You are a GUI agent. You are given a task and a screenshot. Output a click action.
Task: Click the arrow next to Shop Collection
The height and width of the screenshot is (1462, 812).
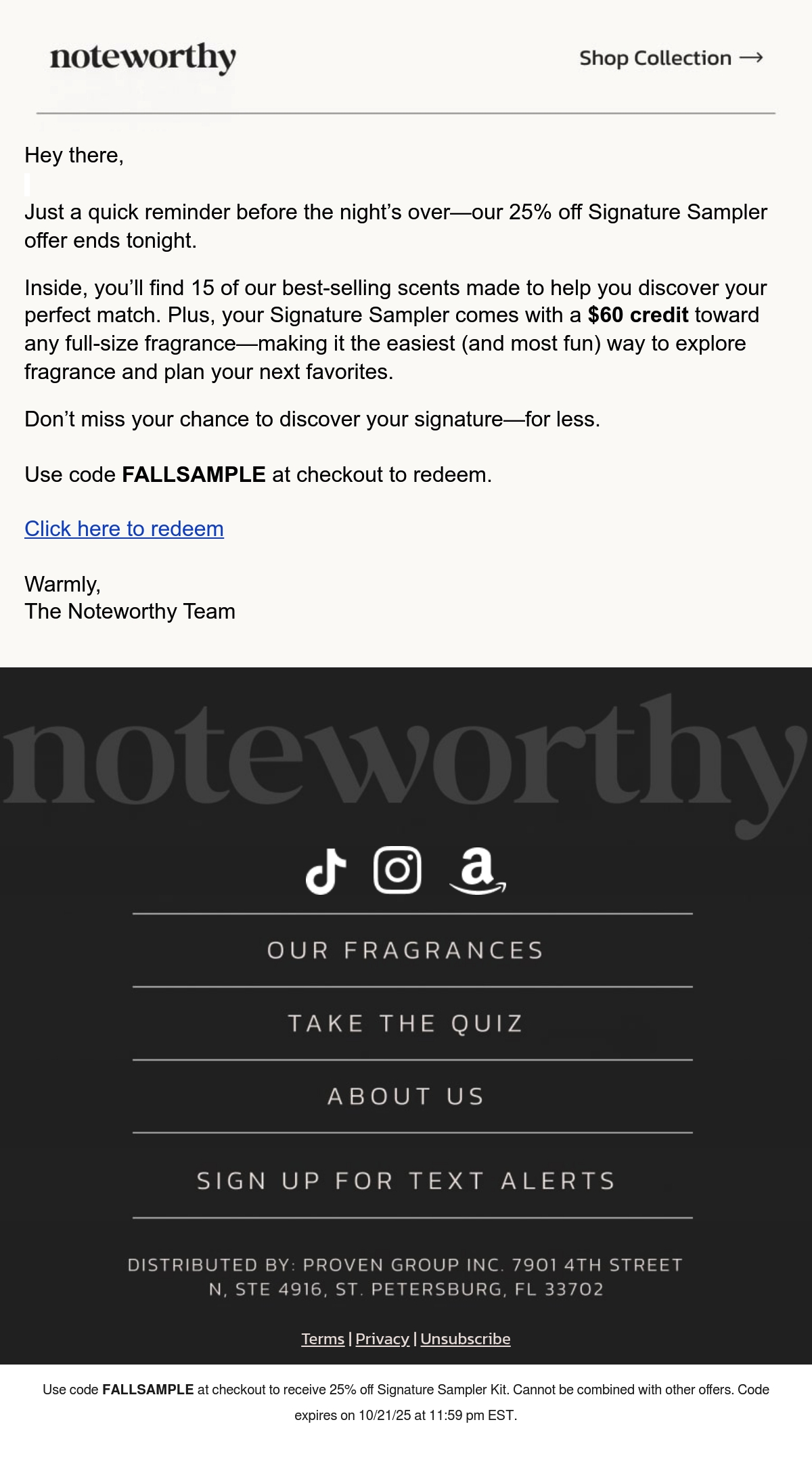coord(751,58)
